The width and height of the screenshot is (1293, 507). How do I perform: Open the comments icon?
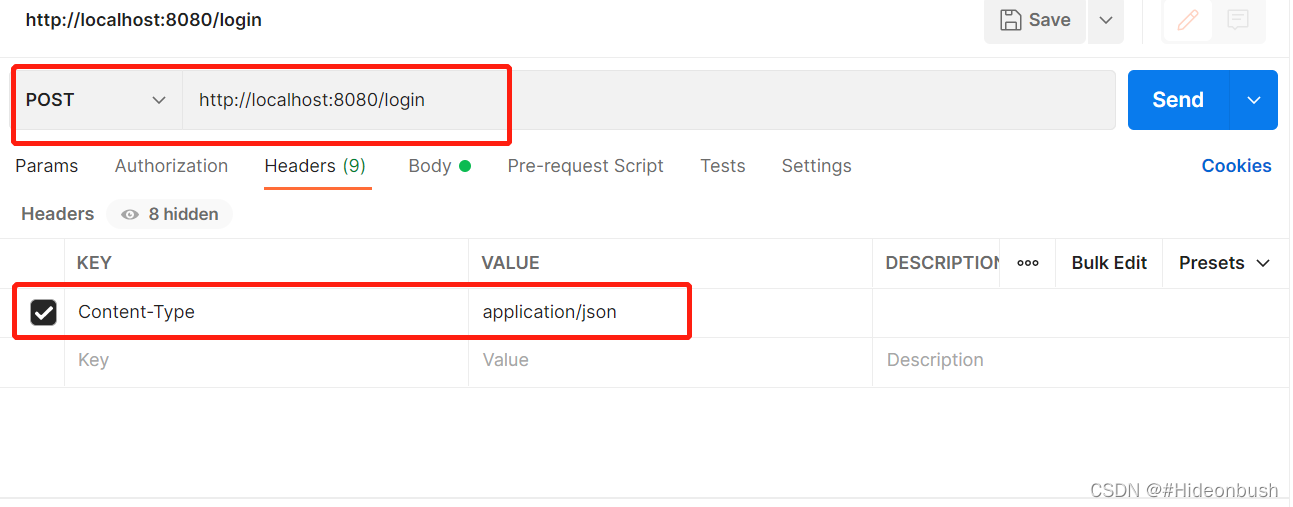(1238, 20)
